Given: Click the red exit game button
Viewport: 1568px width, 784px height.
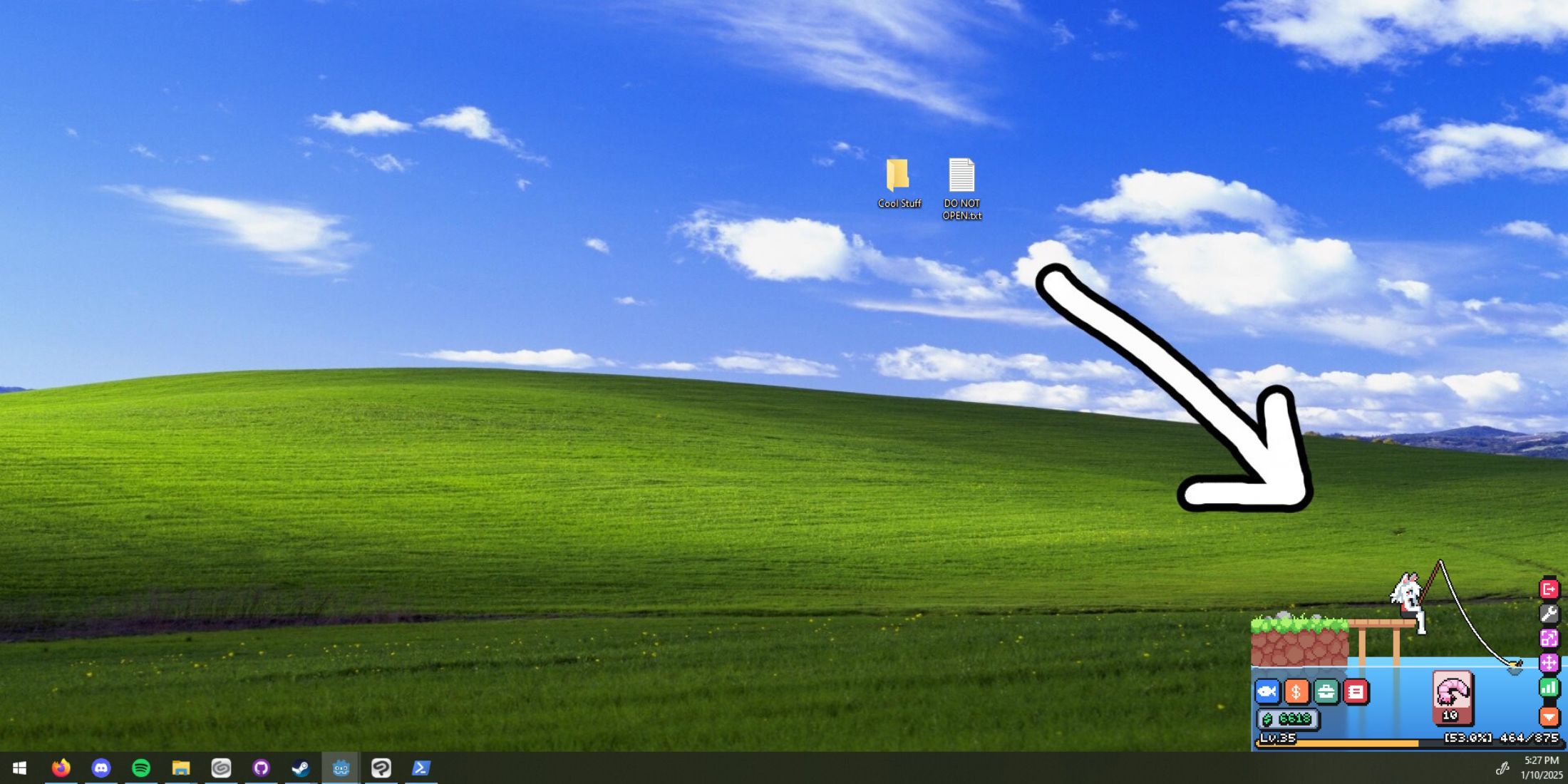Looking at the screenshot, I should pyautogui.click(x=1549, y=589).
